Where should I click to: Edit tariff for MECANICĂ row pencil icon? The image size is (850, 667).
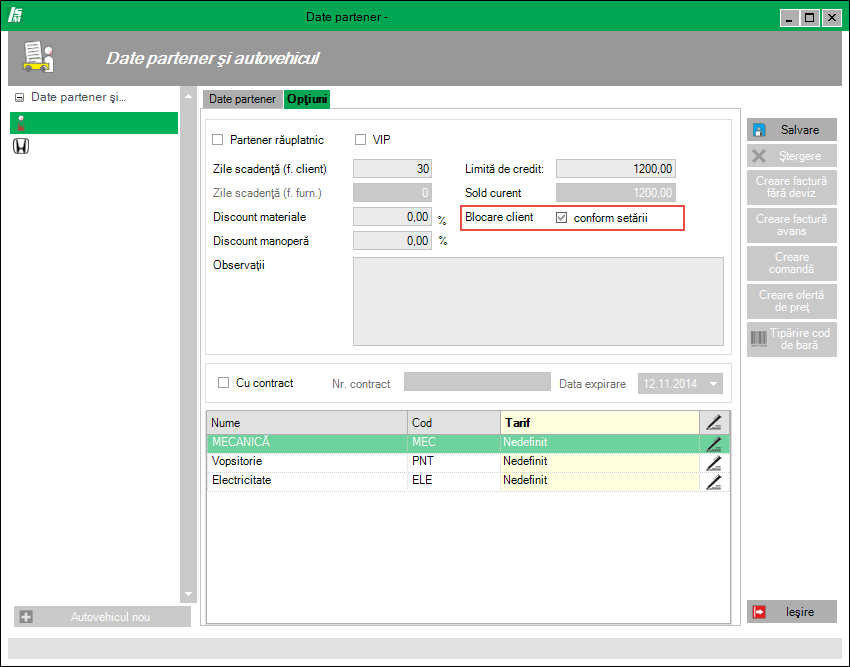(714, 444)
